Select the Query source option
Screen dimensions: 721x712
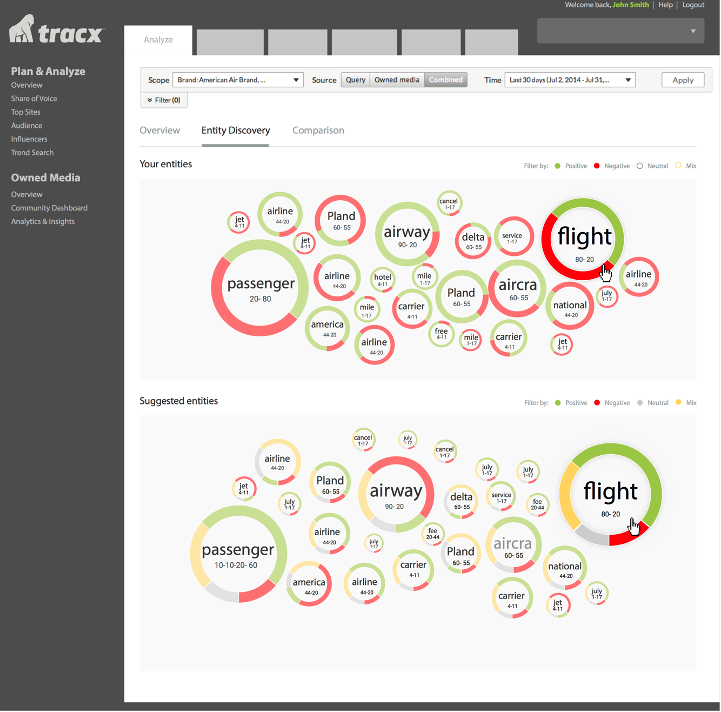(355, 80)
